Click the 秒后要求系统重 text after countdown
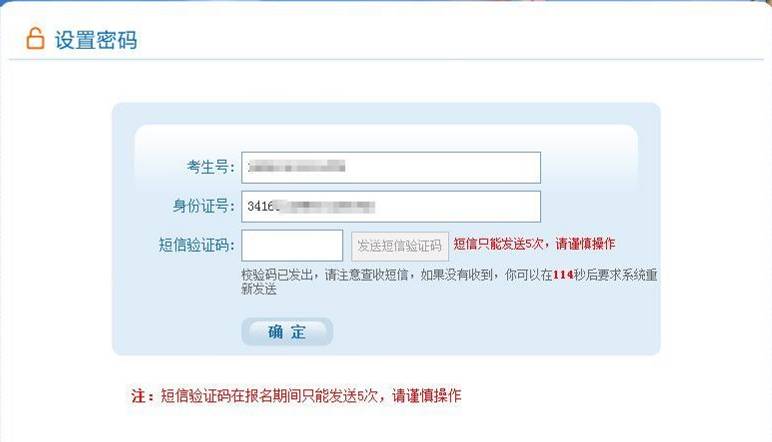This screenshot has width=772, height=442. pyautogui.click(x=615, y=275)
